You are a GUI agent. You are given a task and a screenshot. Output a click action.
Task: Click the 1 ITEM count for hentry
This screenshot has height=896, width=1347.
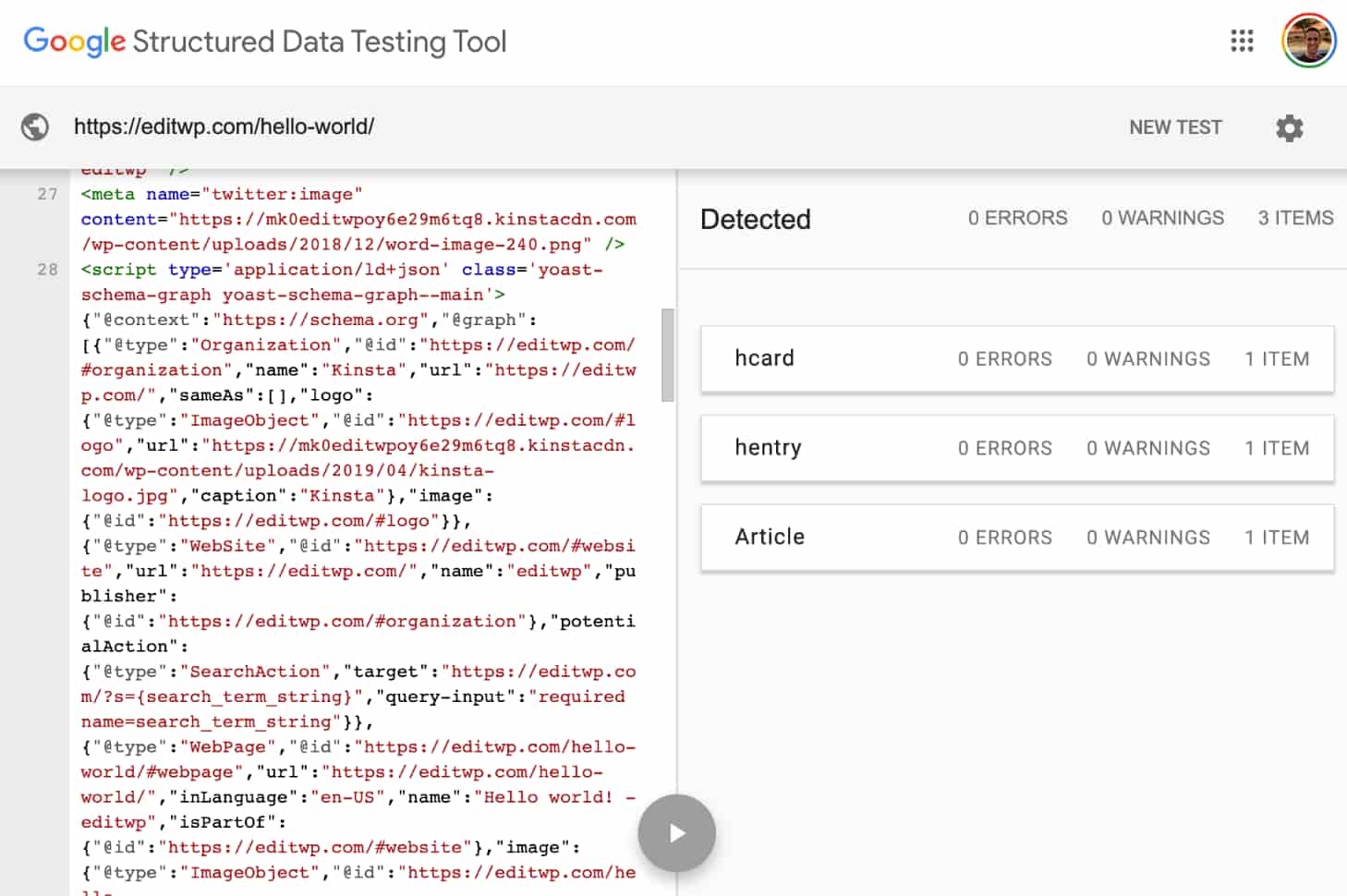tap(1279, 448)
